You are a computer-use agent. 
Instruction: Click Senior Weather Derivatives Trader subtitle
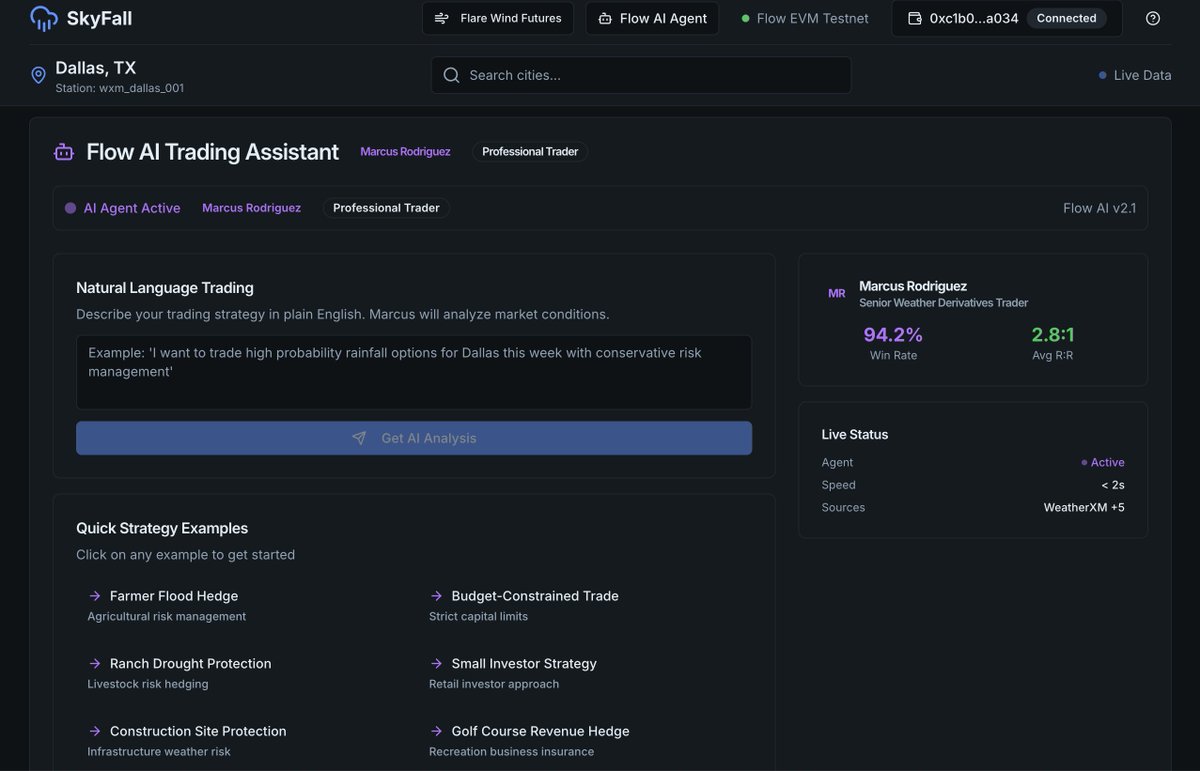coord(943,303)
